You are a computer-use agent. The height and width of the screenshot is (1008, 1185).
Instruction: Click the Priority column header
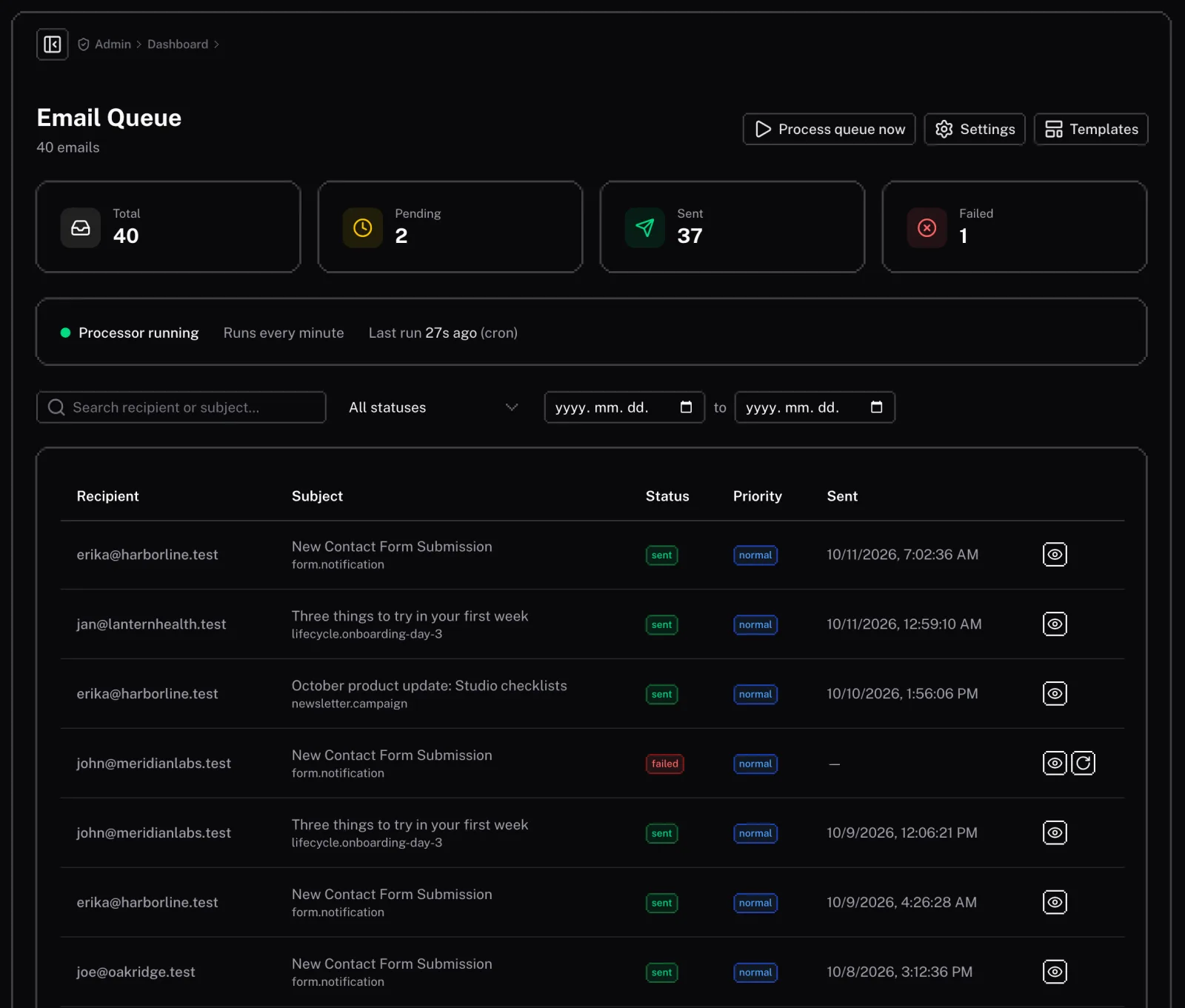(758, 496)
